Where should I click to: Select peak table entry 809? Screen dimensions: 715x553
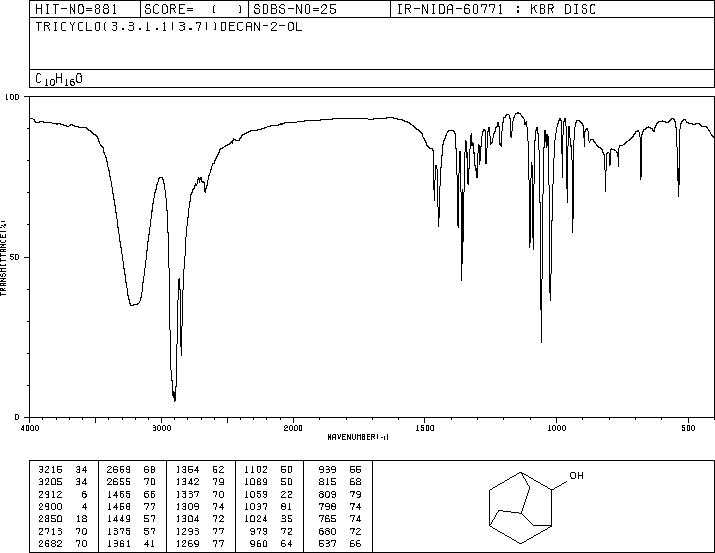(327, 494)
